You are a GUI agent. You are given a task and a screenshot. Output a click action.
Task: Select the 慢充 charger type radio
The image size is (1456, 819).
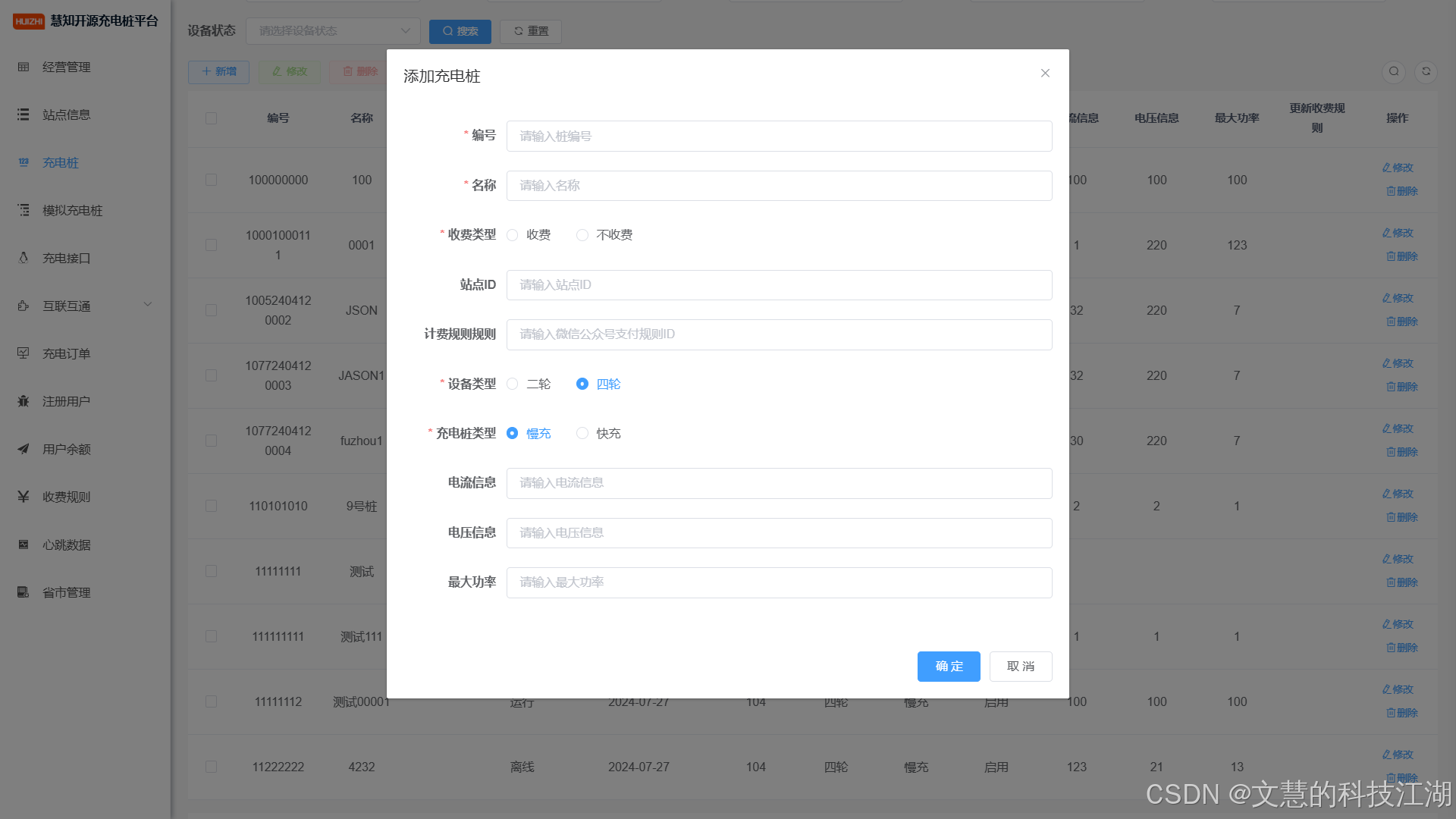513,434
